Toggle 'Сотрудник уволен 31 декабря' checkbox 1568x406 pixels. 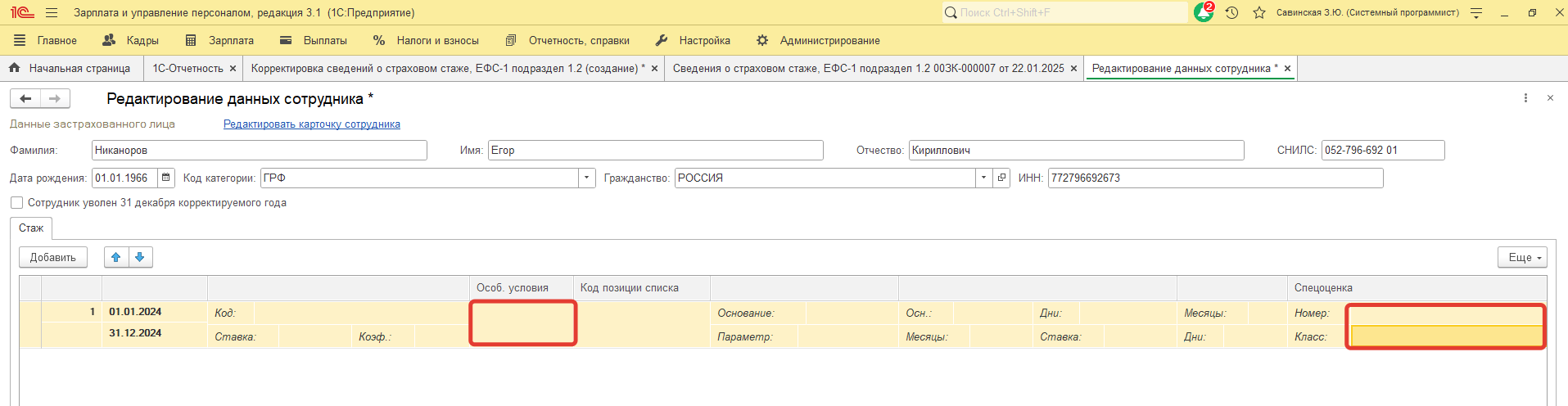(16, 203)
